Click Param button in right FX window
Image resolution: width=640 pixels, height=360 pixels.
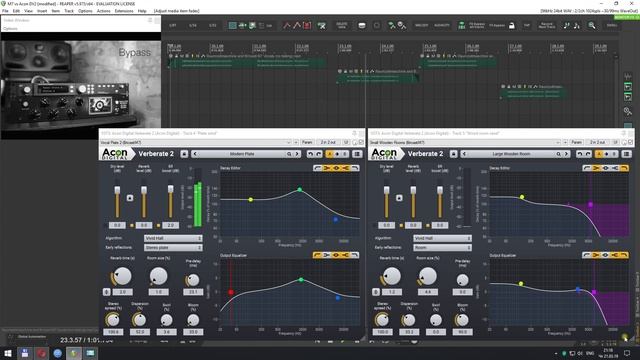pyautogui.click(x=576, y=142)
